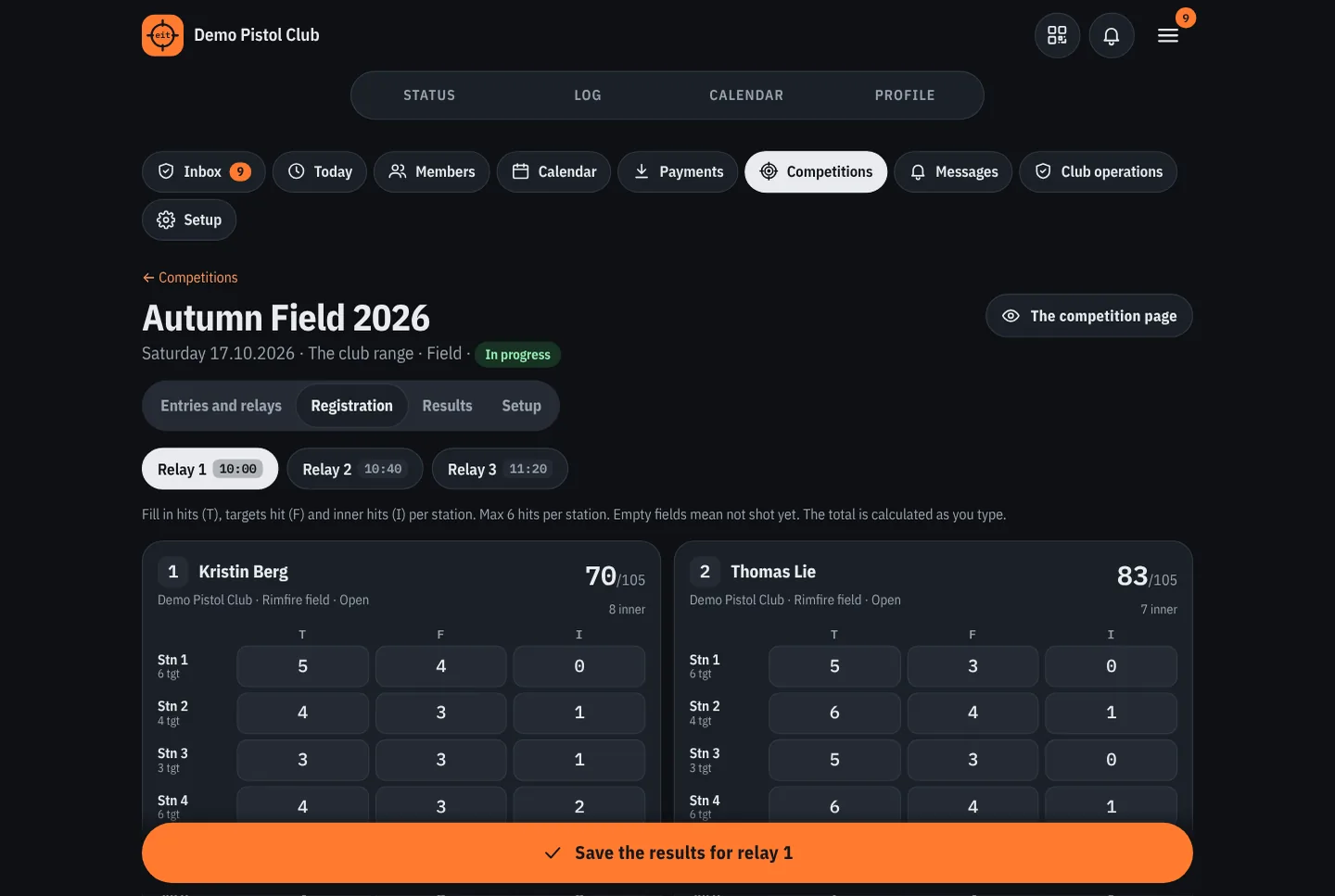Viewport: 1335px width, 896px height.
Task: Select Relay 3 at 11:20
Action: tap(500, 469)
